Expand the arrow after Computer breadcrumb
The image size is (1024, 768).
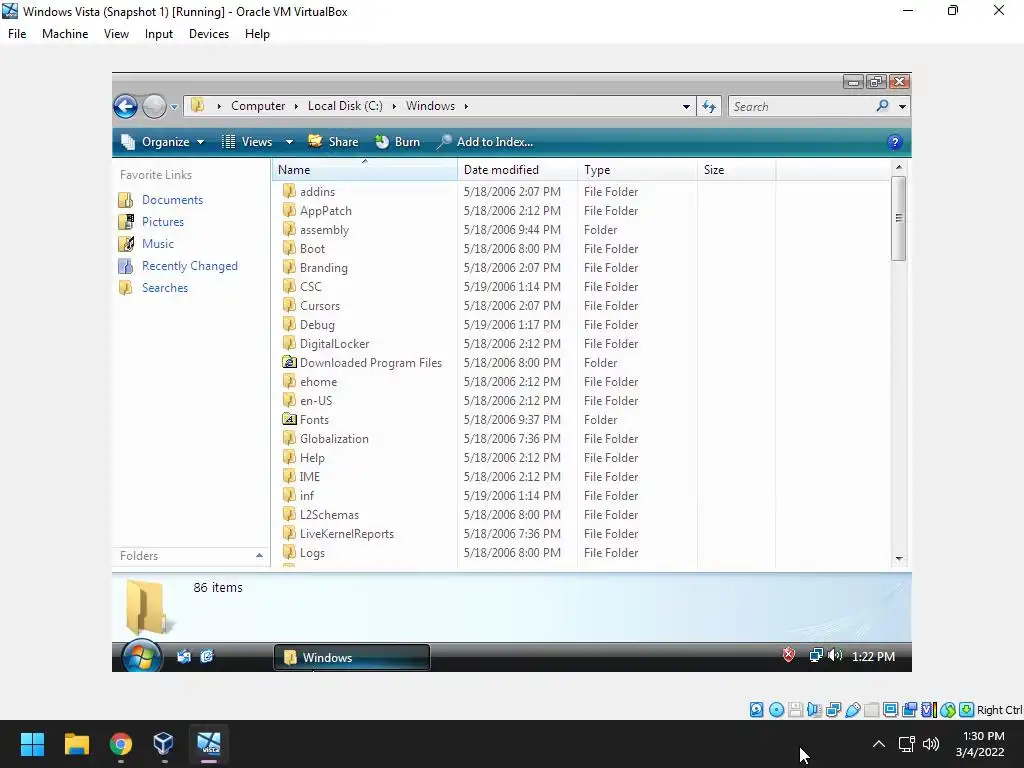(x=296, y=106)
